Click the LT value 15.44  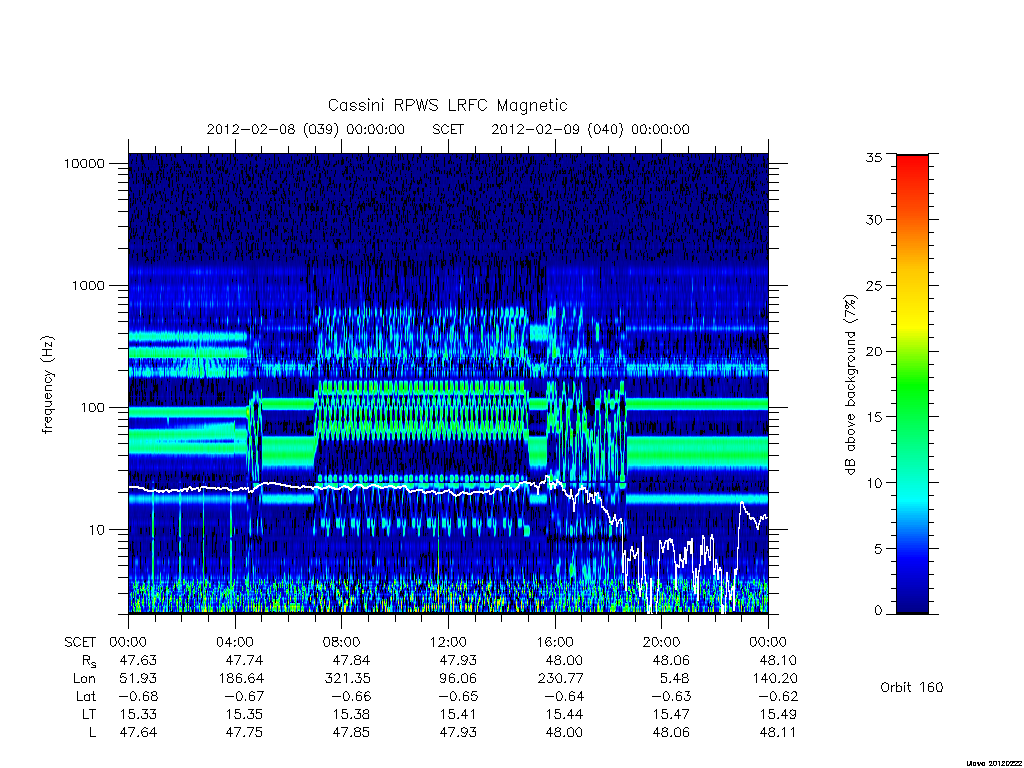[x=564, y=714]
